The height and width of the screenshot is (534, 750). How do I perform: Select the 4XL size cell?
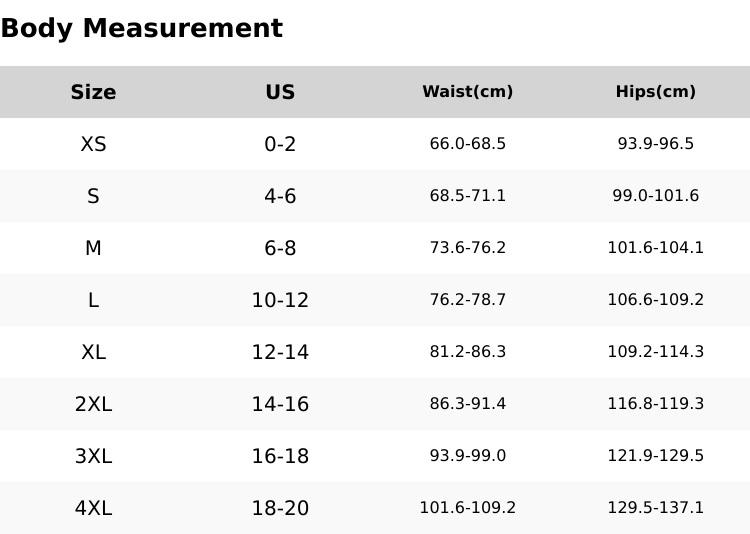click(93, 508)
